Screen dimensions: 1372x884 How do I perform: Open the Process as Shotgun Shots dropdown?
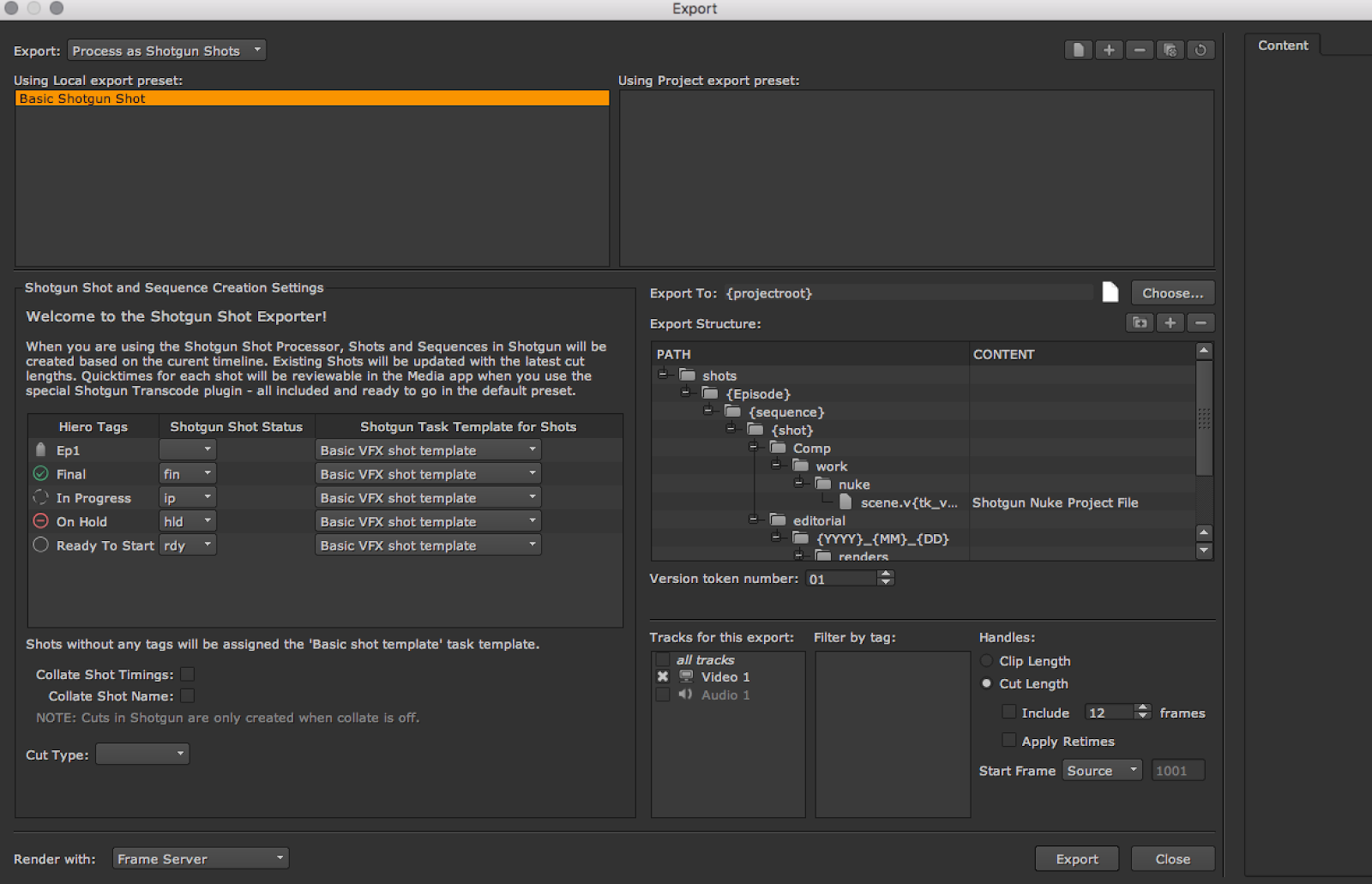click(167, 51)
